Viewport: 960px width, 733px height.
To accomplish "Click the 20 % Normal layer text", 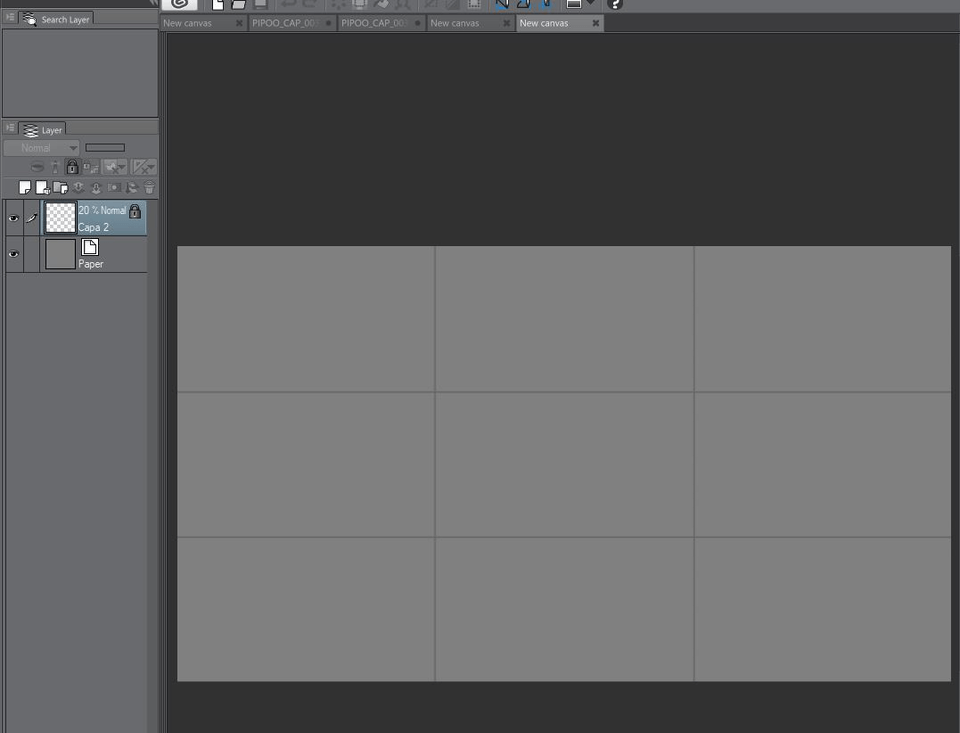I will coord(102,210).
